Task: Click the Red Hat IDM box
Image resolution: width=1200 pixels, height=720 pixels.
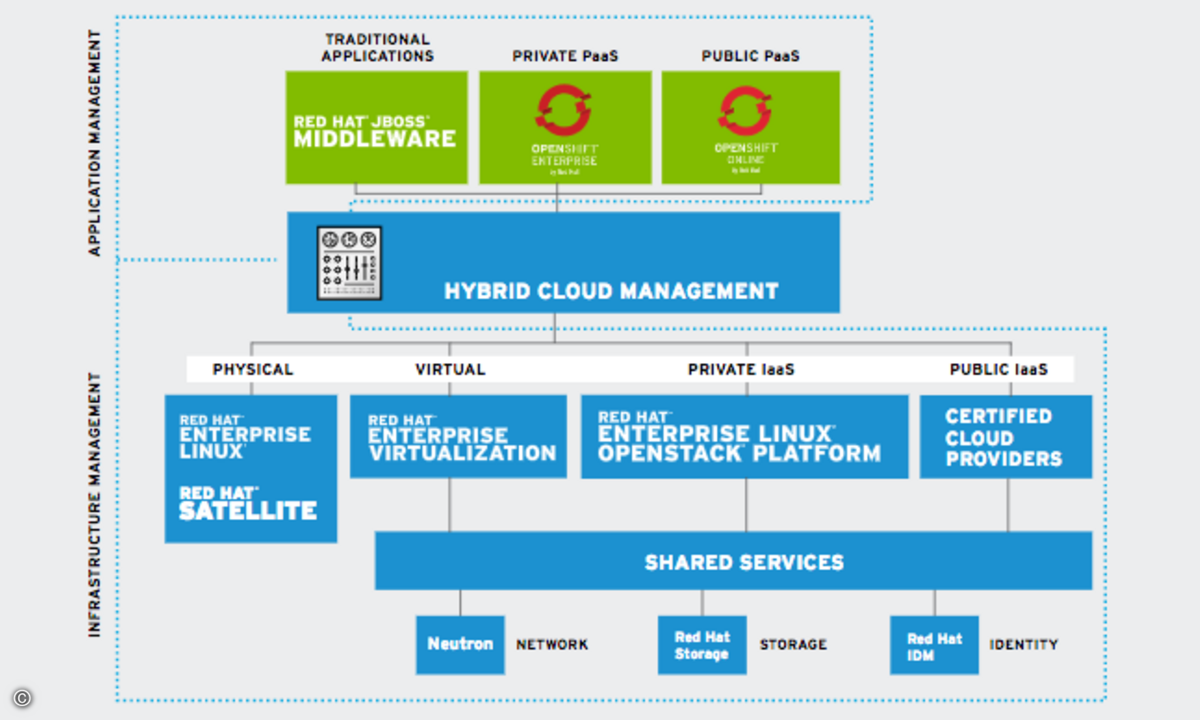Action: tap(934, 644)
